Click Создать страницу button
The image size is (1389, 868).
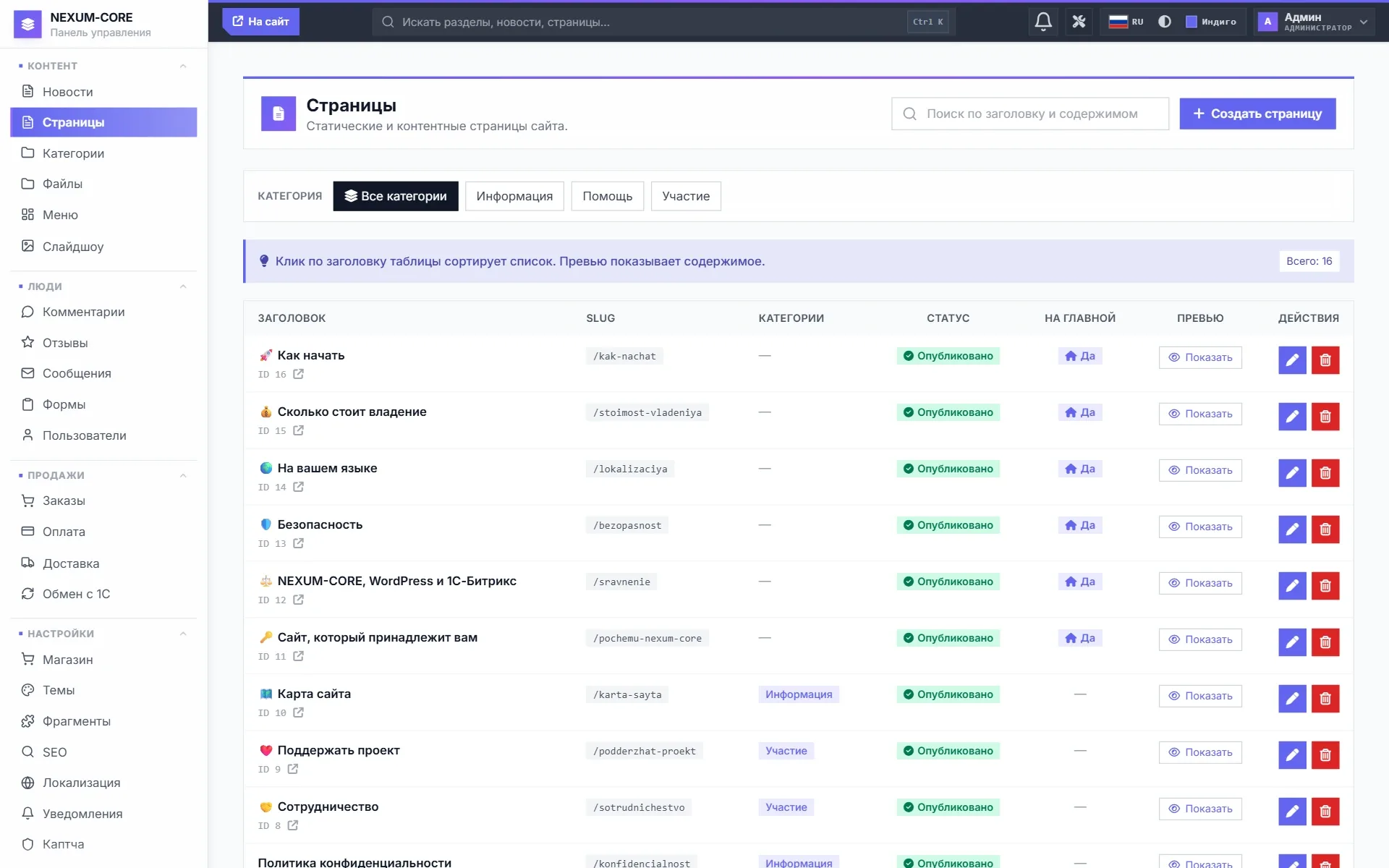click(1257, 114)
